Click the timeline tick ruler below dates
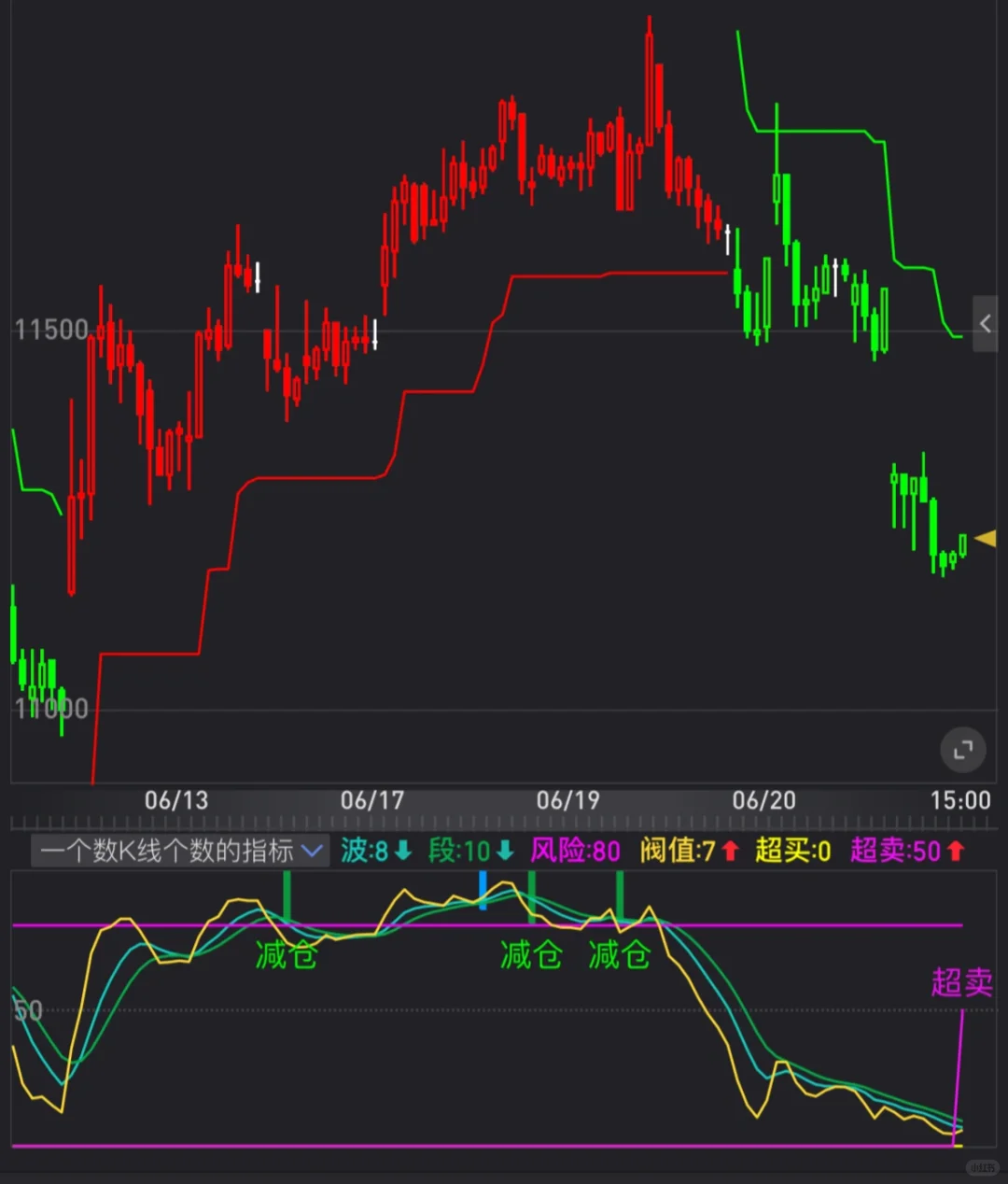1008x1184 pixels. pyautogui.click(x=504, y=824)
